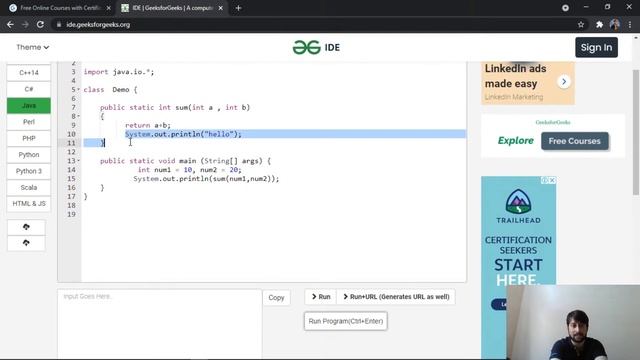Select the C# language option
The image size is (640, 360).
[29, 89]
